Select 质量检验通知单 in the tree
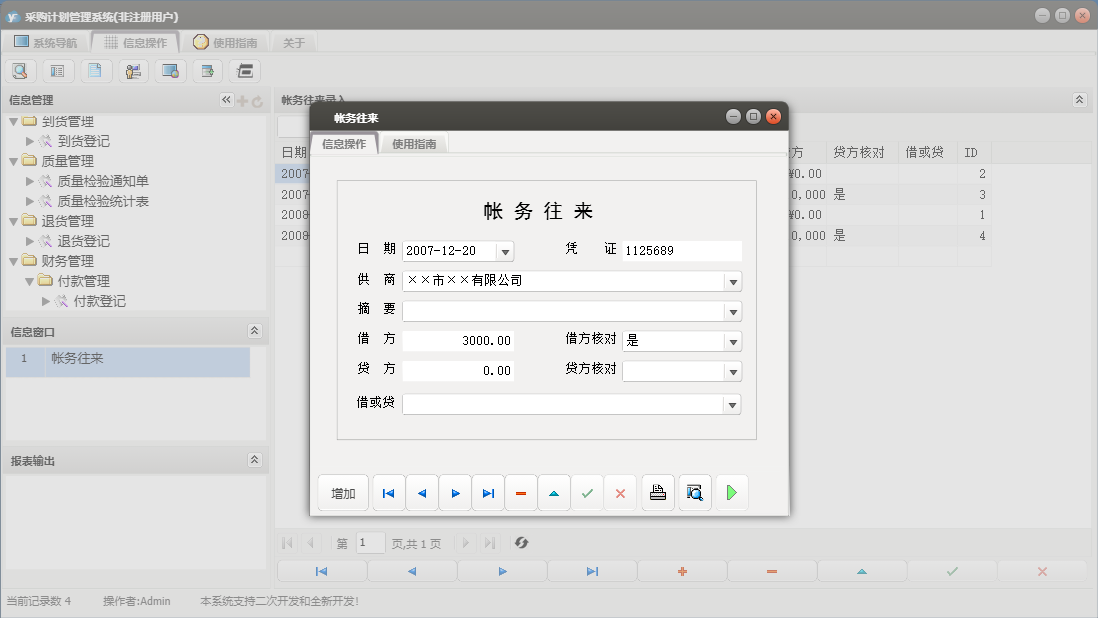This screenshot has height=618, width=1098. click(102, 181)
